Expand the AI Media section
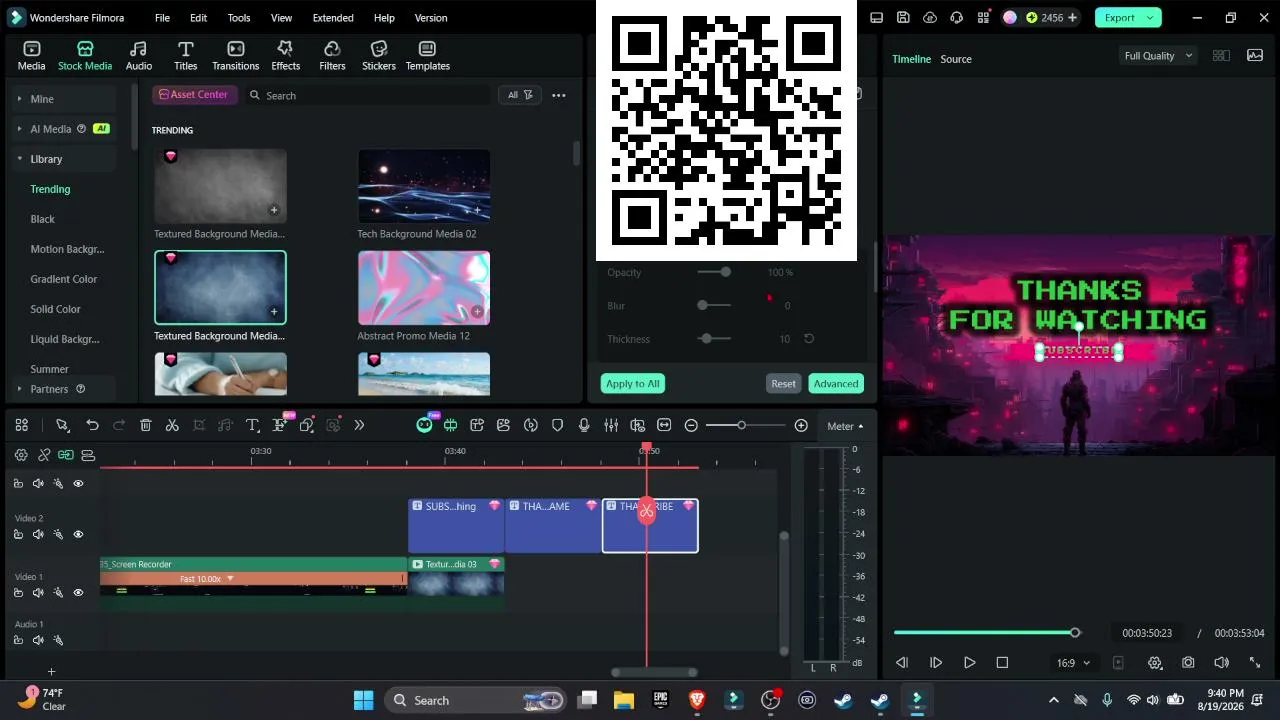This screenshot has height=720, width=1280. point(19,129)
